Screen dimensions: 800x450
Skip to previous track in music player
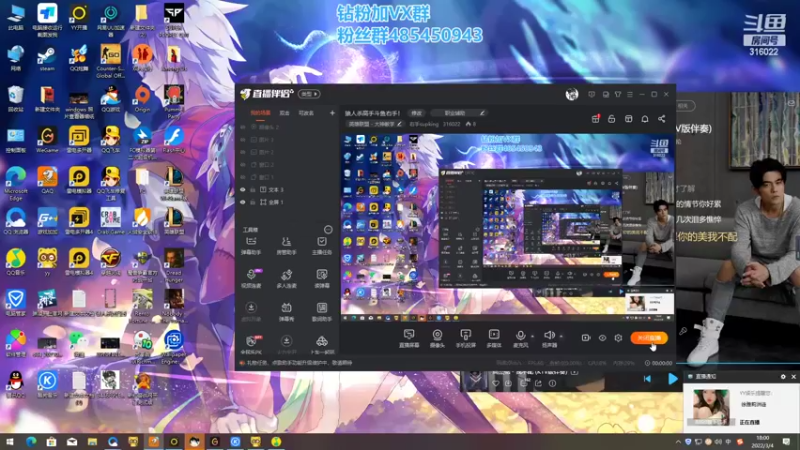[647, 379]
